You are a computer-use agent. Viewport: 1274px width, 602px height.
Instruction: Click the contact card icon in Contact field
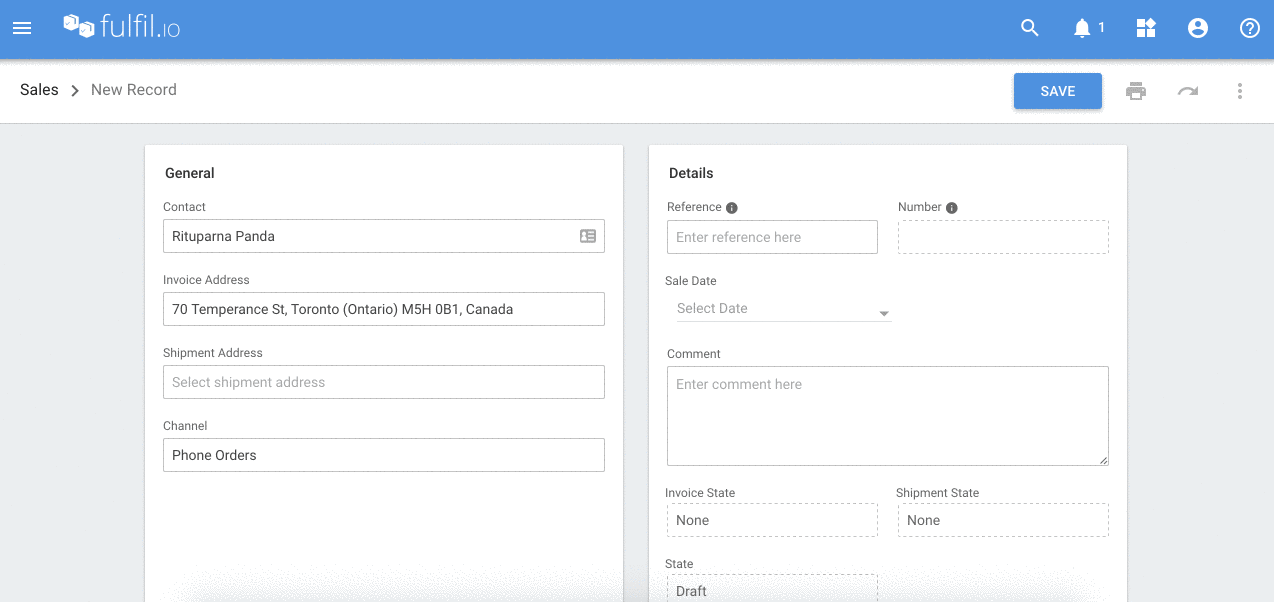pyautogui.click(x=588, y=236)
